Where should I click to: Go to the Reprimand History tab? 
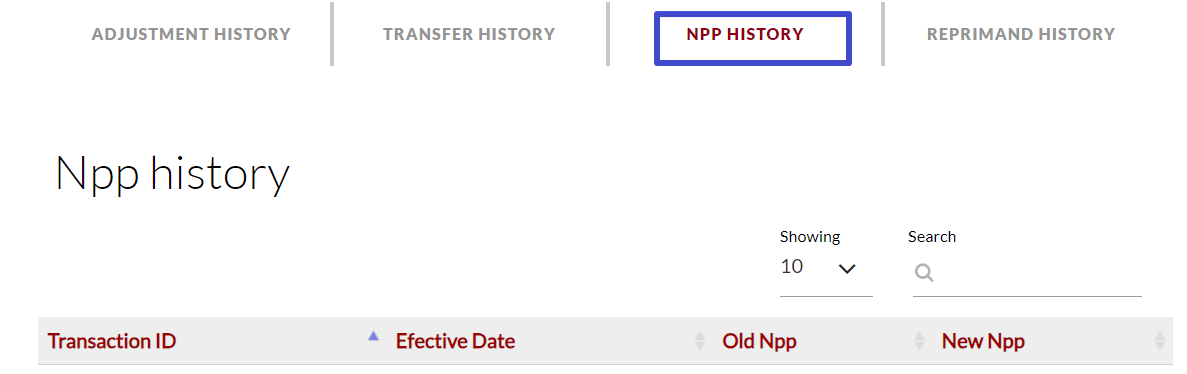1020,34
